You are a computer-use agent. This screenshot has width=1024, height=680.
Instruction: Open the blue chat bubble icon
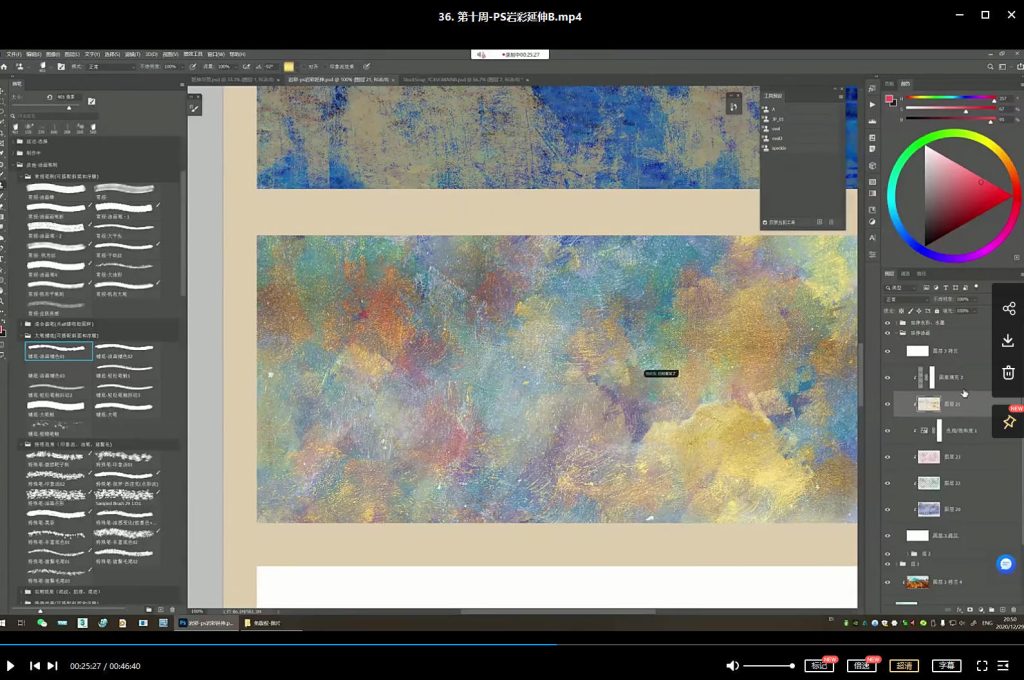coord(1007,564)
